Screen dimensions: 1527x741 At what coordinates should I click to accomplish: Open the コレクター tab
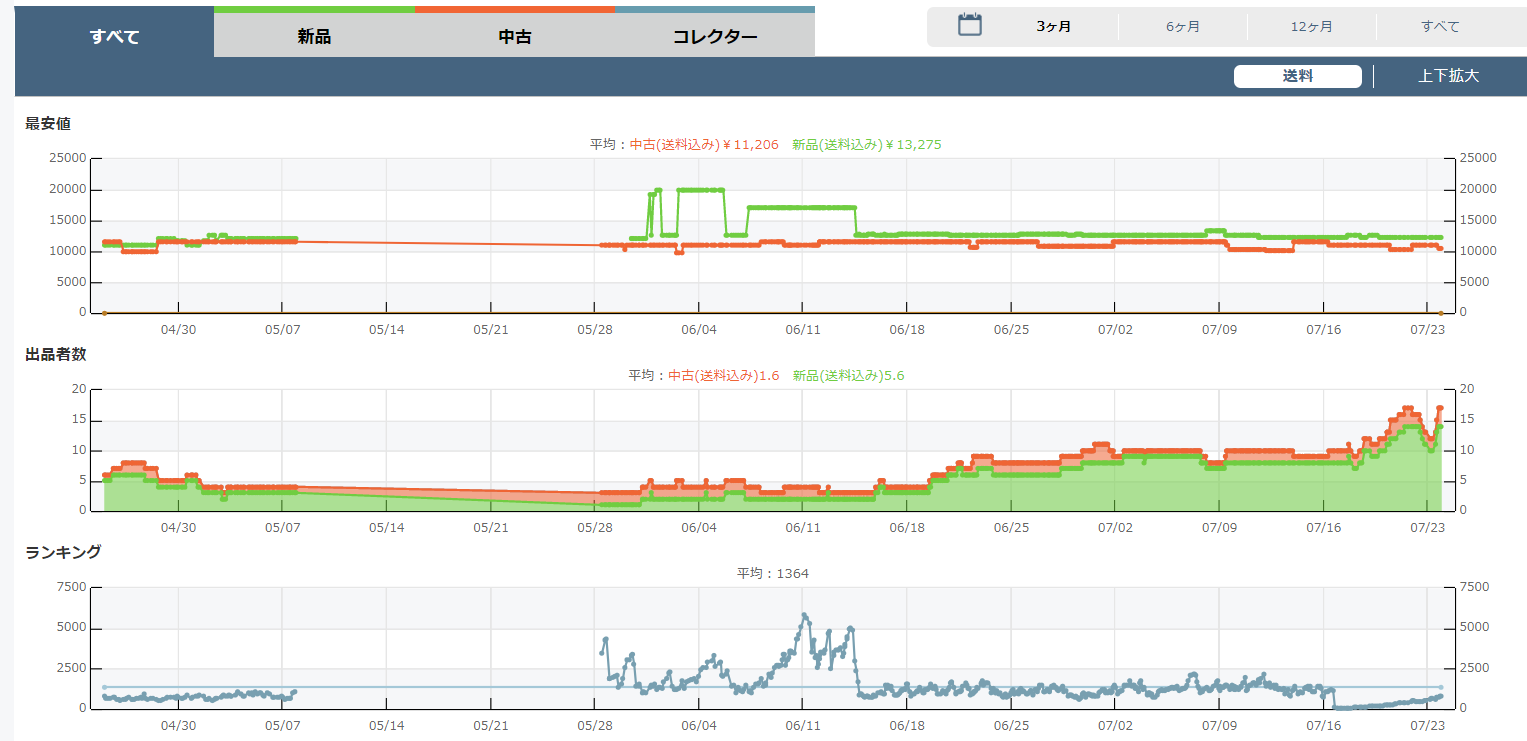tap(714, 37)
